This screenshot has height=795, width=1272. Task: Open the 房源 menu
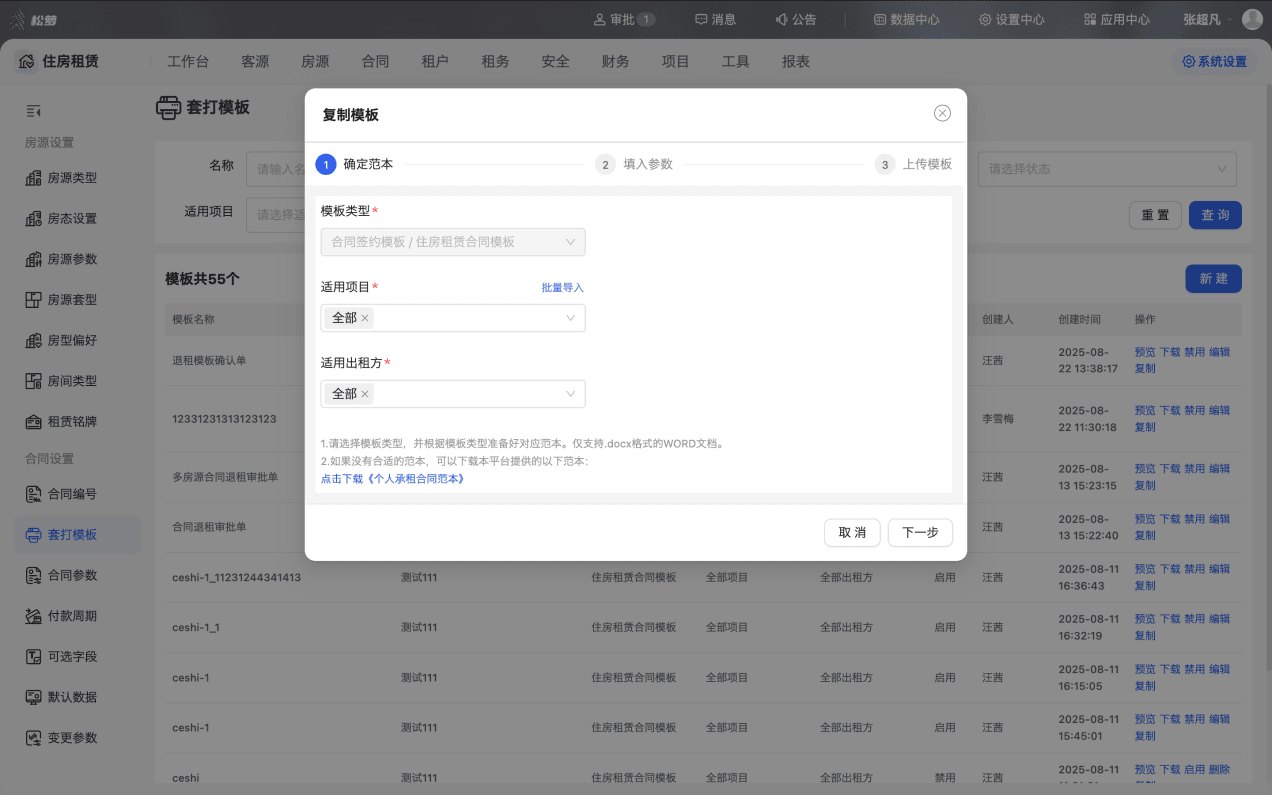pos(315,61)
